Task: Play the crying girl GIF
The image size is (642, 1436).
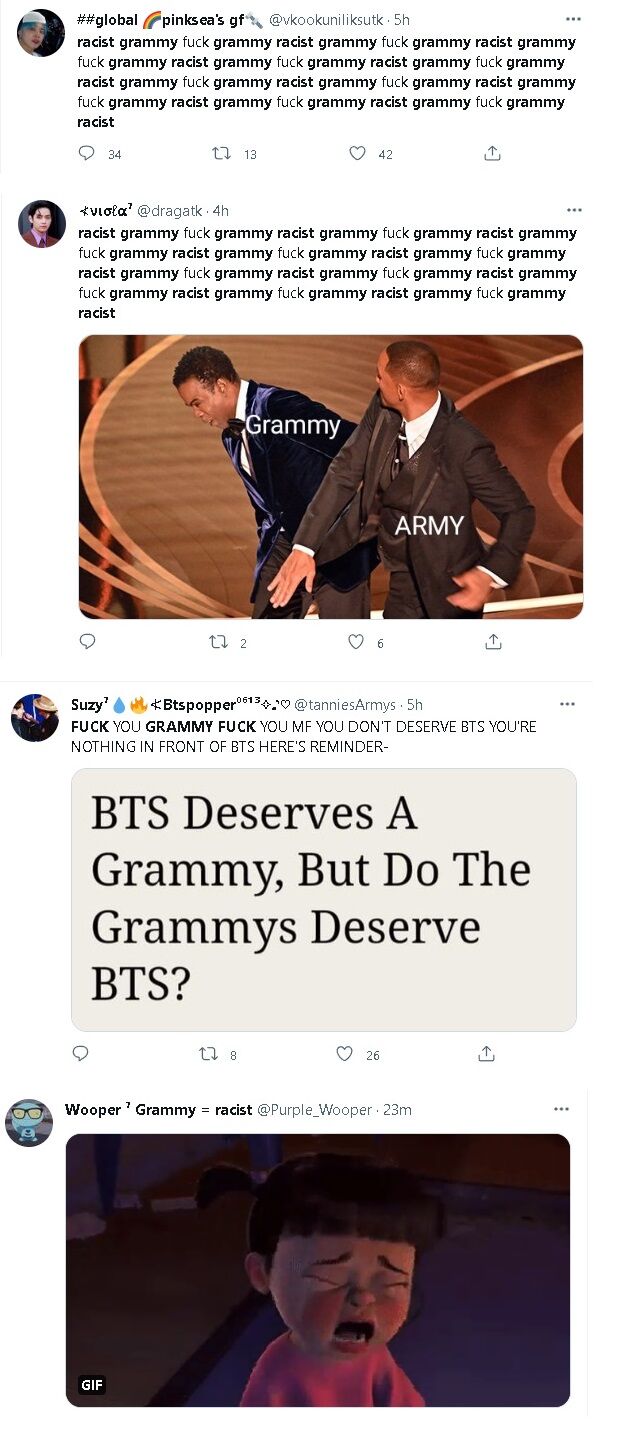Action: pyautogui.click(x=318, y=1270)
